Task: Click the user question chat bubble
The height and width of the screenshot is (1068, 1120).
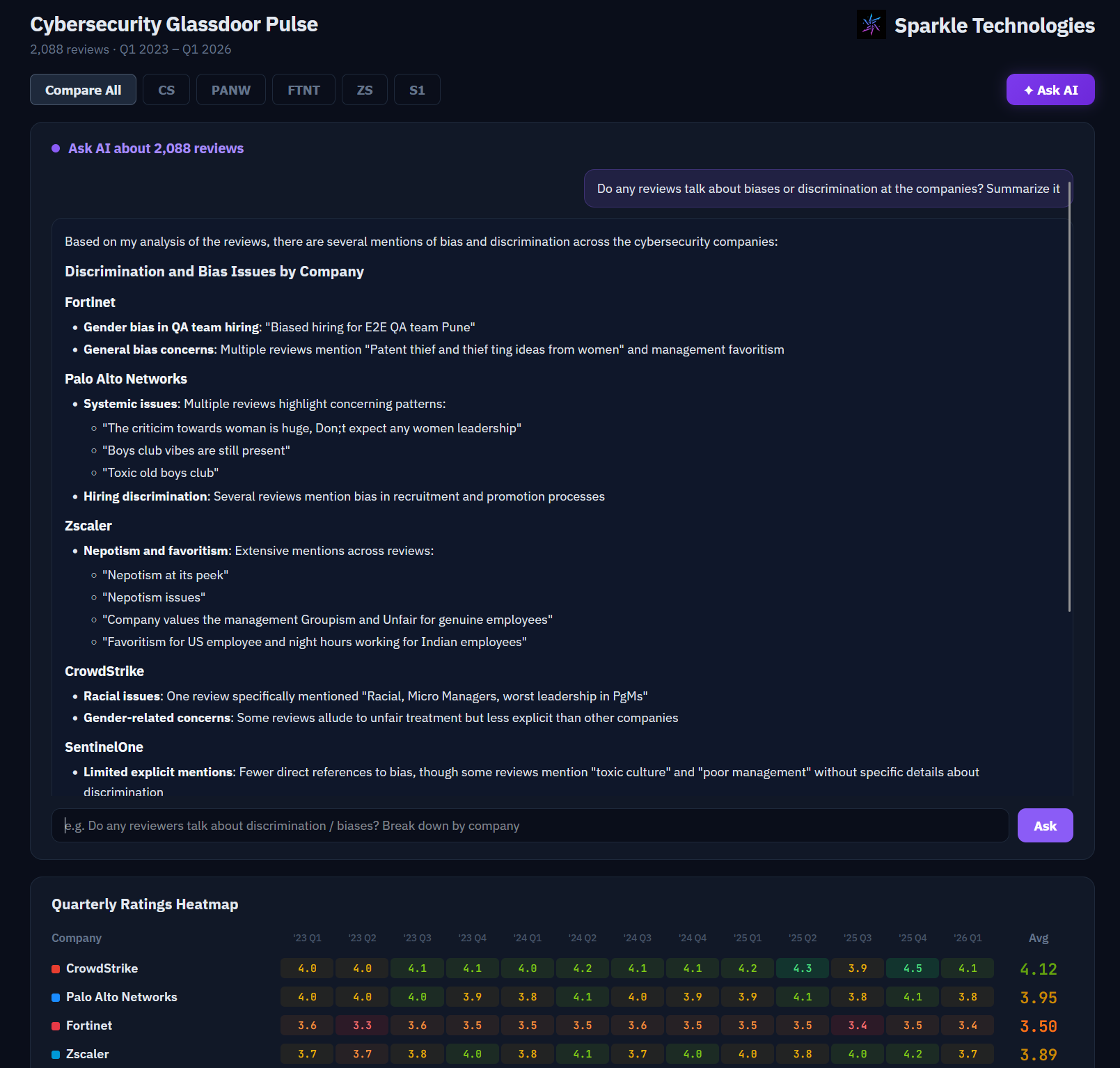Action: pos(828,189)
